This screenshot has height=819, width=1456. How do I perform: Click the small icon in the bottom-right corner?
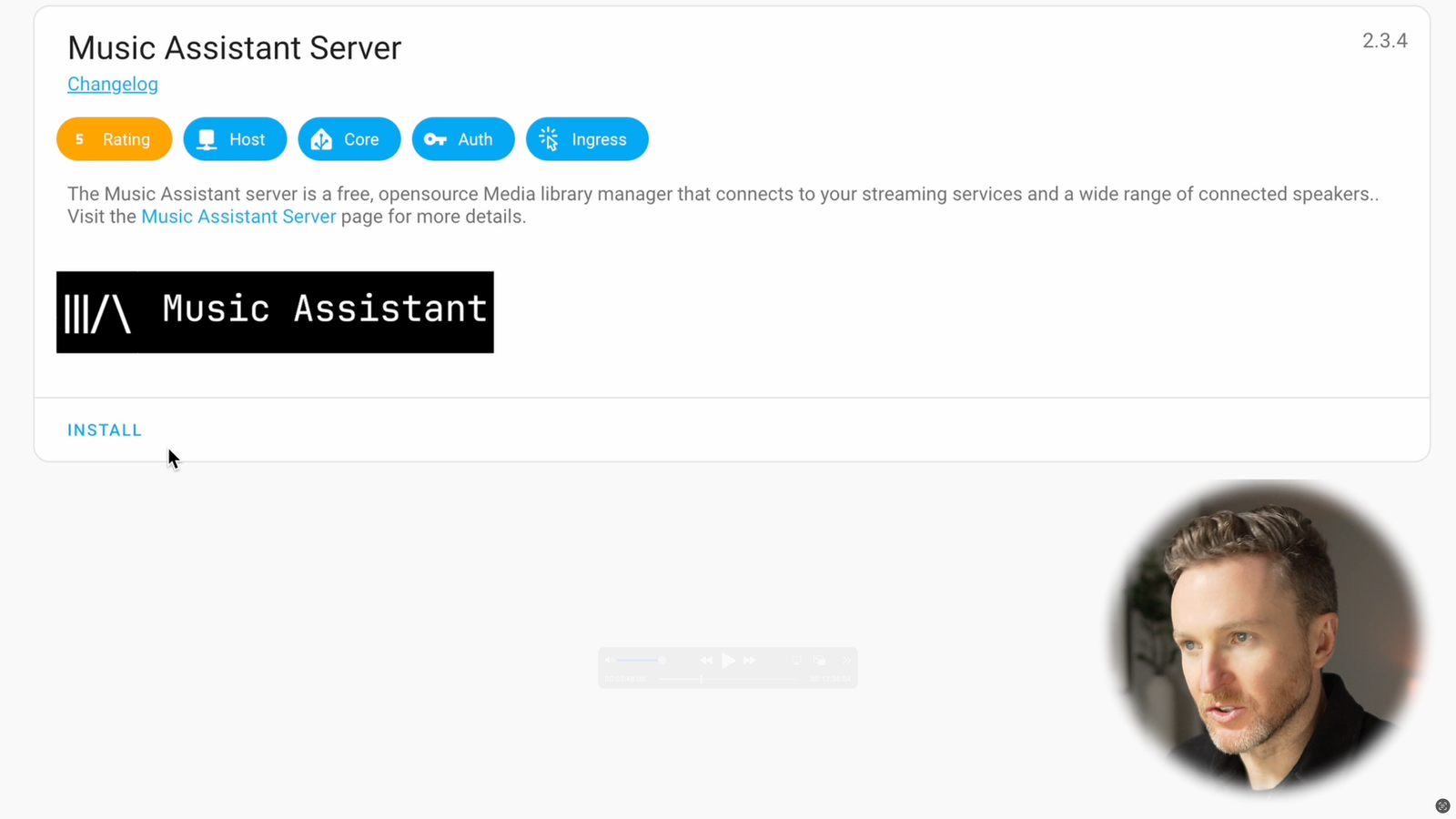coord(1442,805)
